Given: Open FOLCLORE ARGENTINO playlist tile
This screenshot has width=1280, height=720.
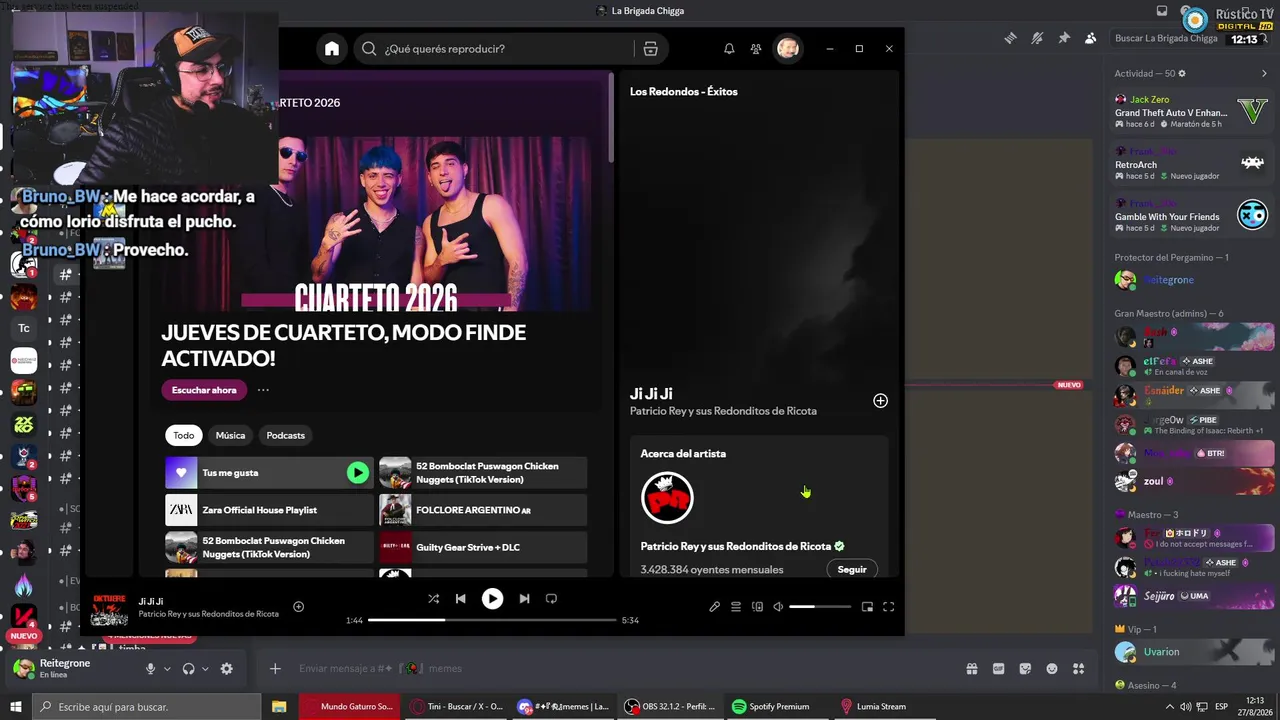Looking at the screenshot, I should [483, 510].
